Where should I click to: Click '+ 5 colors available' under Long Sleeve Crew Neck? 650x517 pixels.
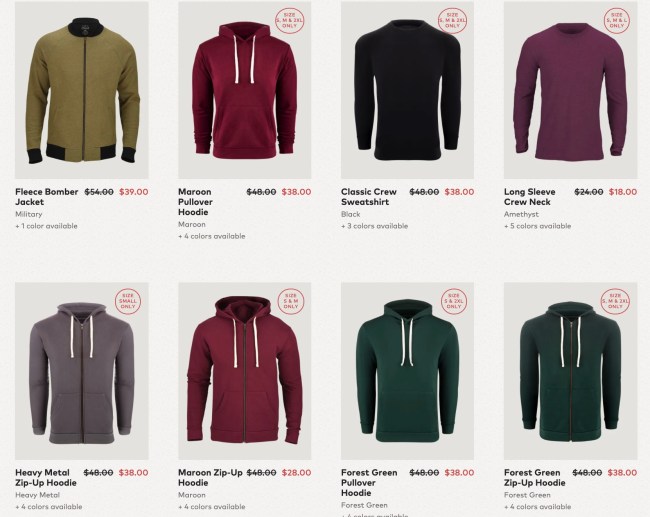tap(537, 226)
